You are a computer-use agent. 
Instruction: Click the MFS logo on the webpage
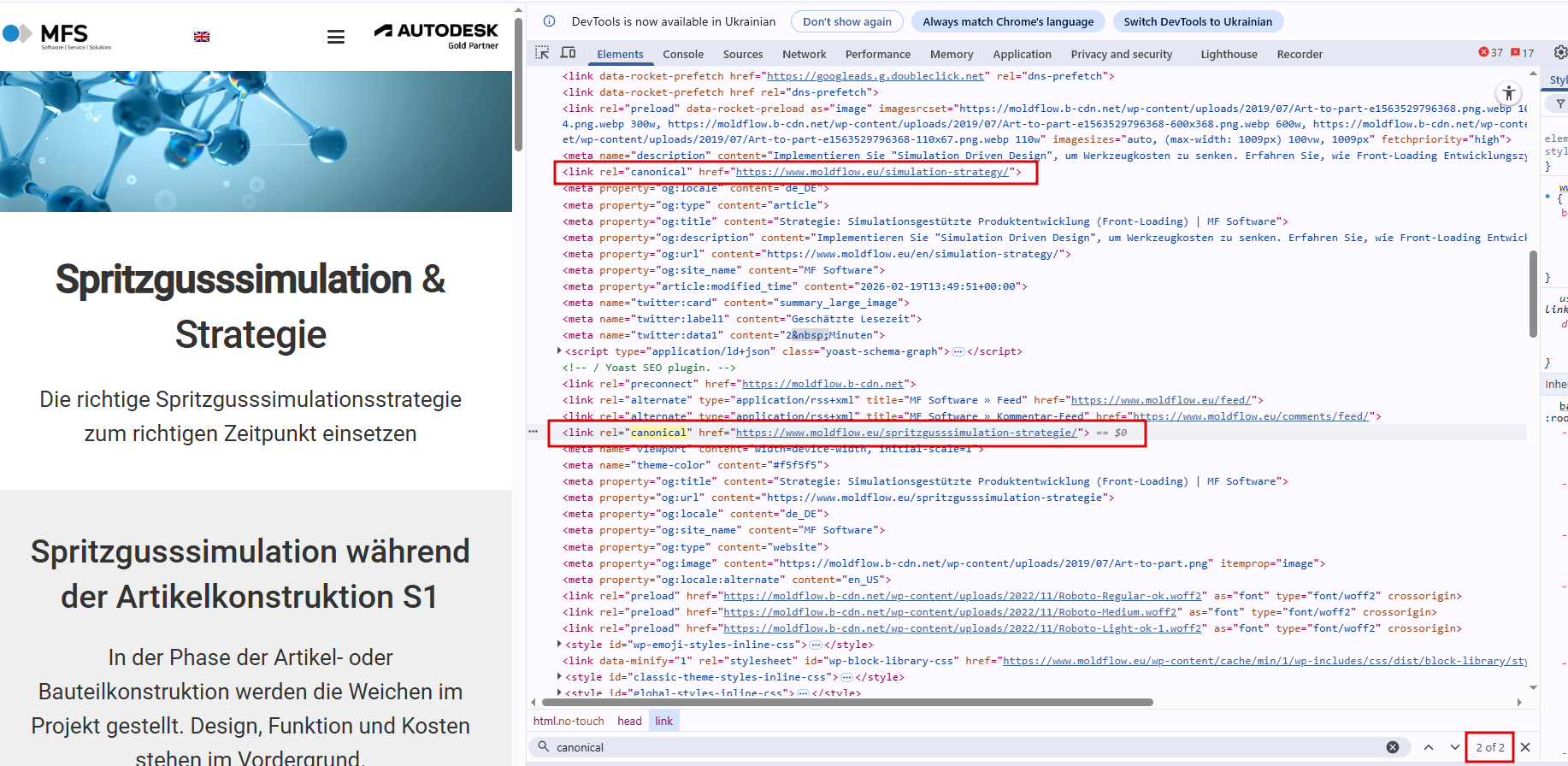click(x=57, y=36)
